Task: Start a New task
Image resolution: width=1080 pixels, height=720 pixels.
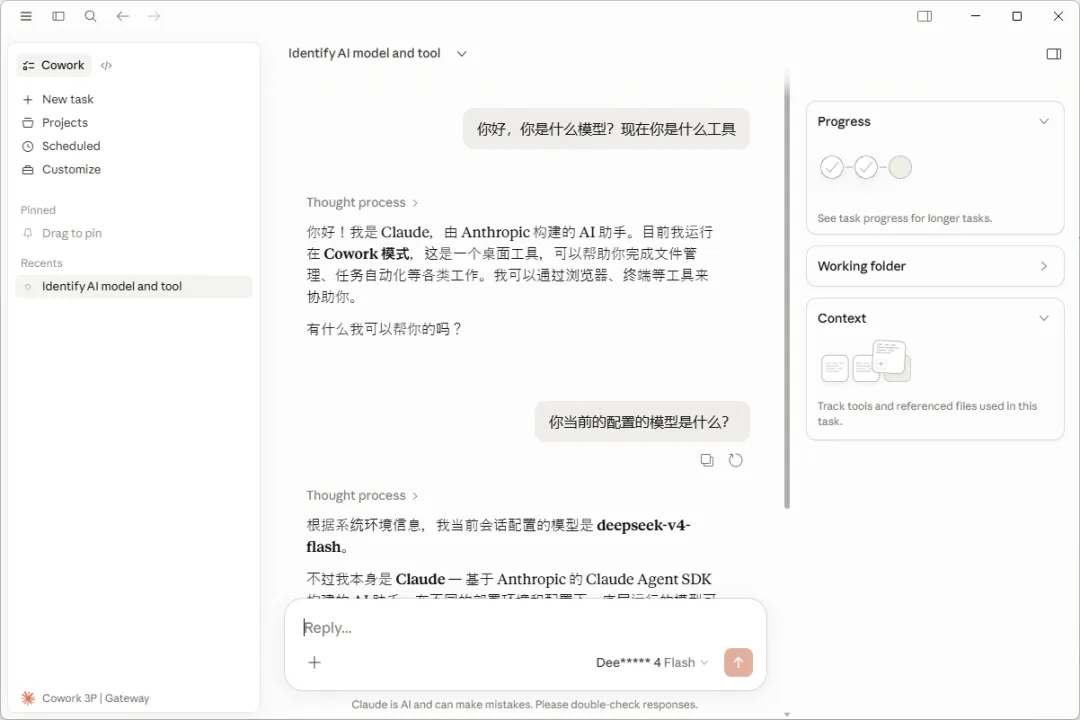Action: 68,99
